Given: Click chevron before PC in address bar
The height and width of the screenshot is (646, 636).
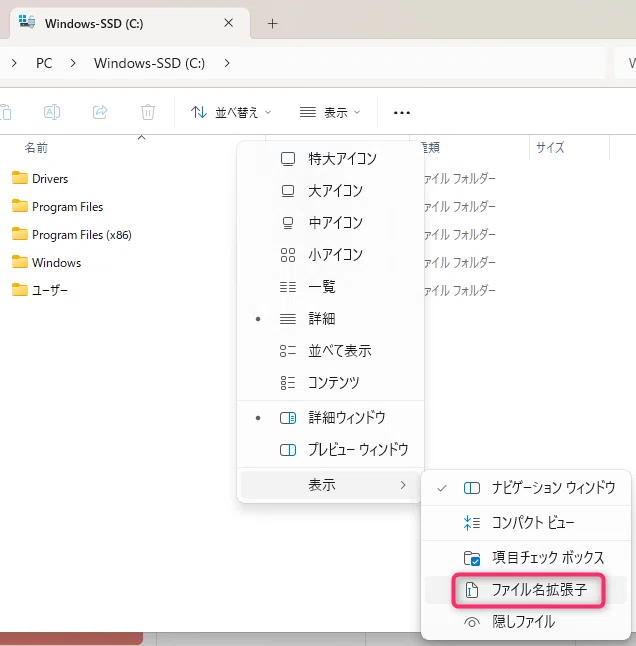Looking at the screenshot, I should (x=14, y=63).
